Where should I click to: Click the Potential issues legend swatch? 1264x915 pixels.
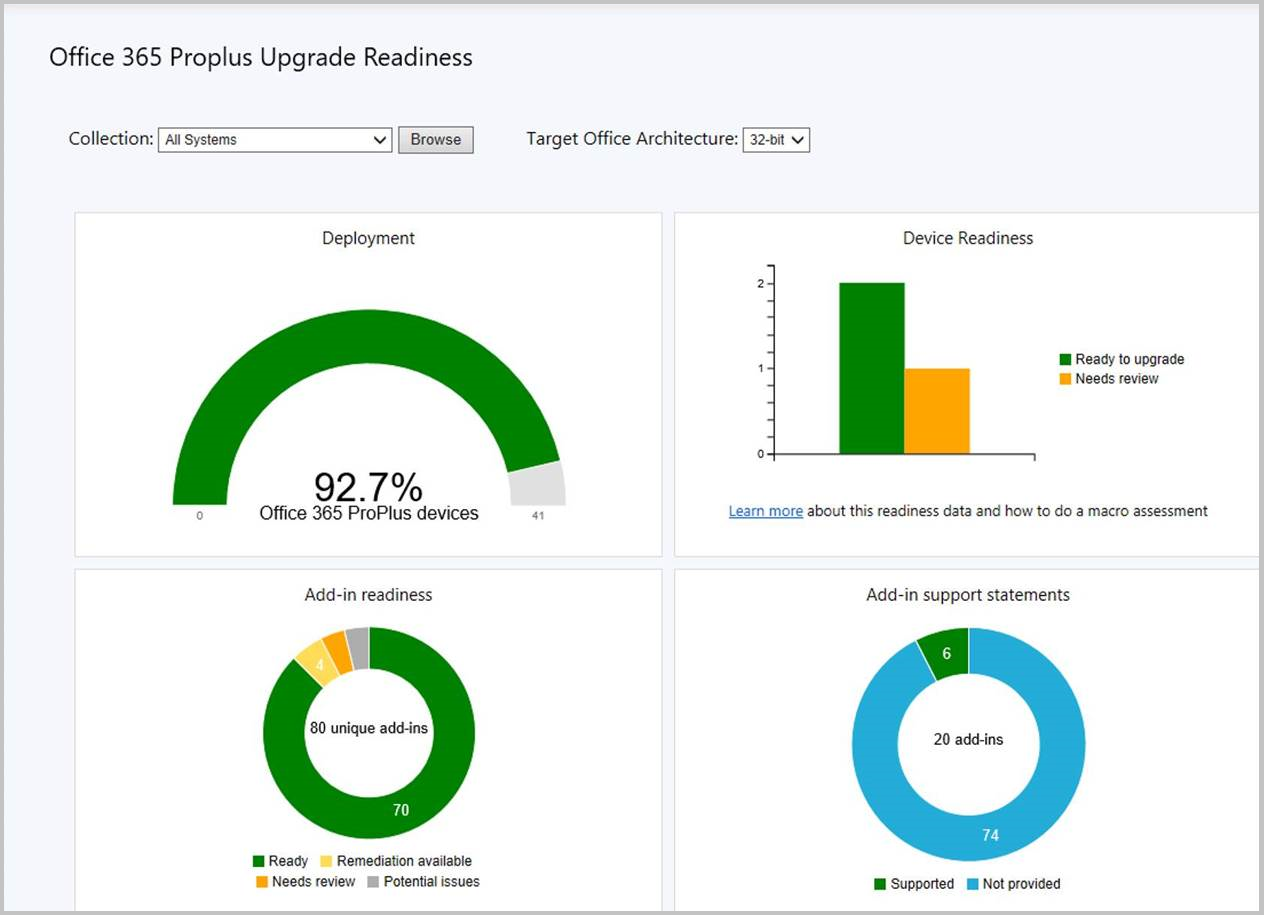[373, 882]
